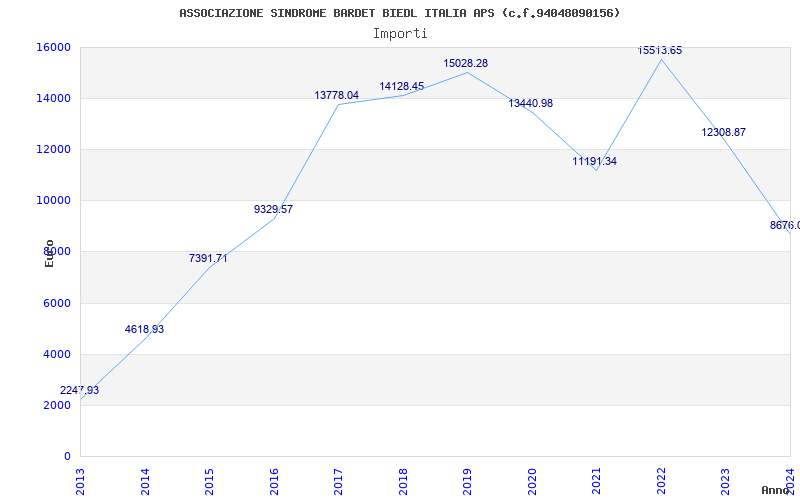Select data label 4618.93
The width and height of the screenshot is (800, 500).
[x=144, y=330]
